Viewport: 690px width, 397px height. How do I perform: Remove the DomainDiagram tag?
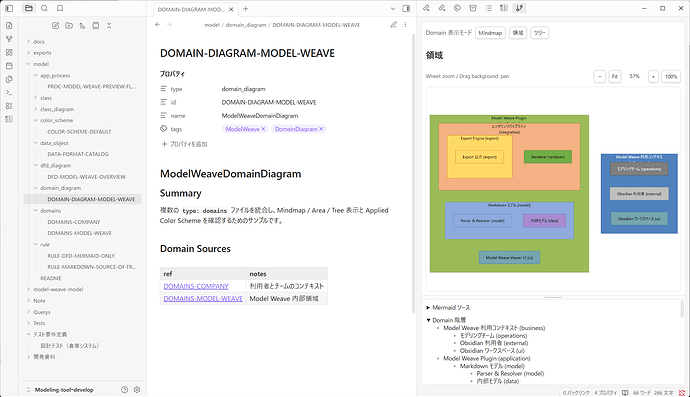click(x=321, y=129)
